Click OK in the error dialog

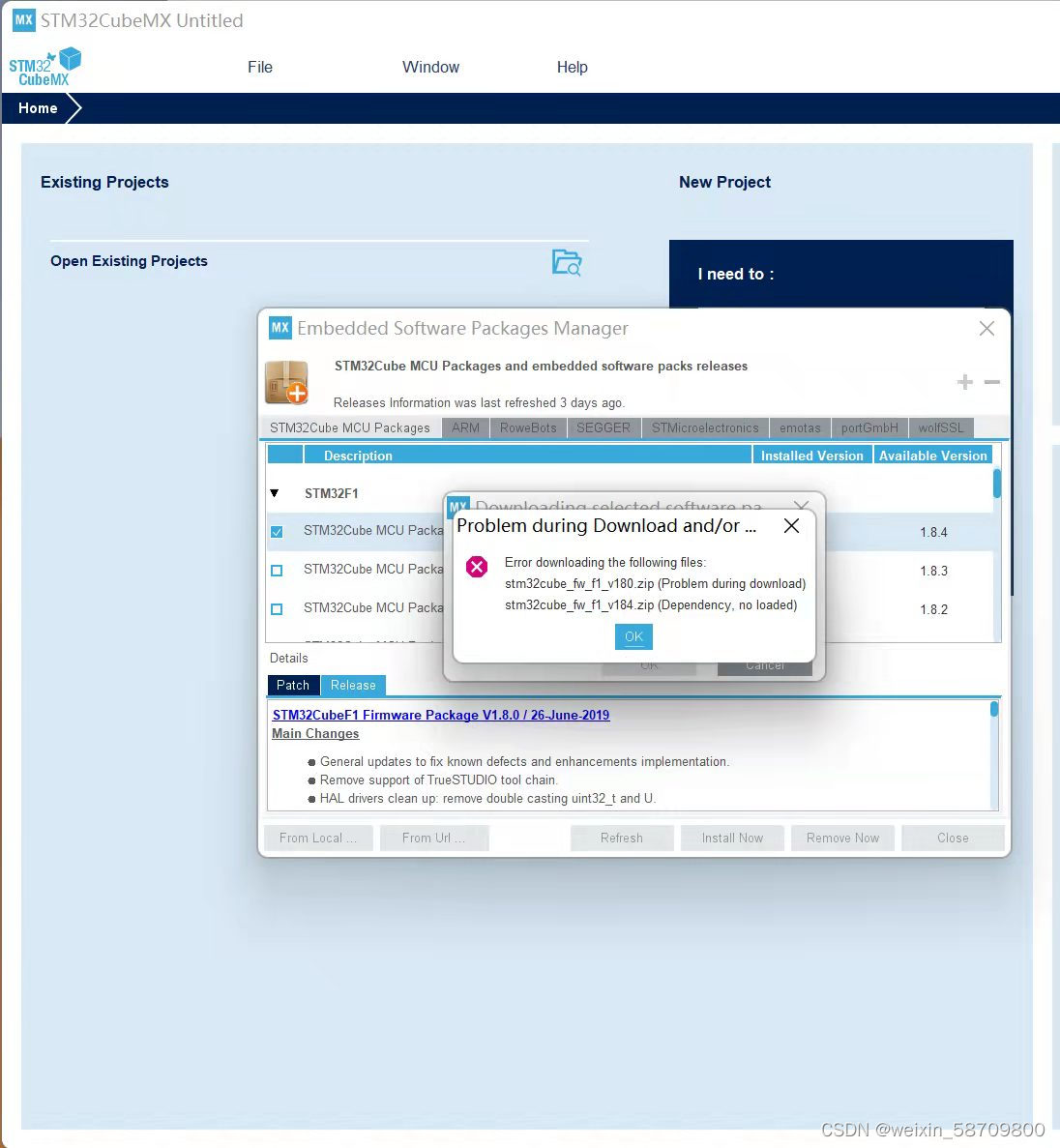pos(633,637)
